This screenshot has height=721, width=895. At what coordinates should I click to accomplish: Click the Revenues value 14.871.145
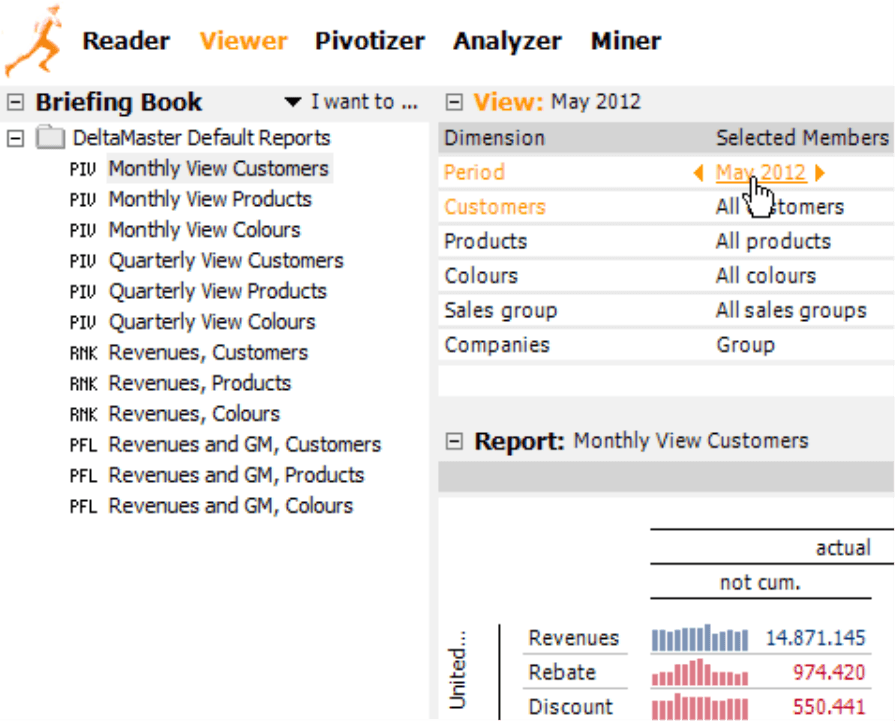click(x=815, y=638)
